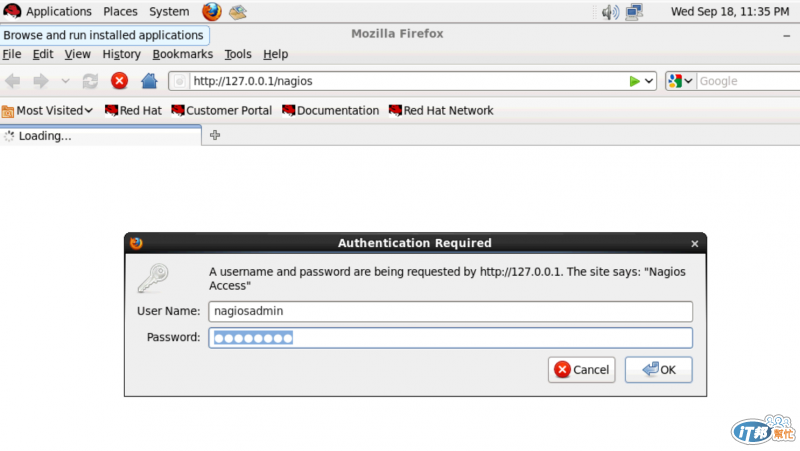Focus the User Name field

[450, 311]
